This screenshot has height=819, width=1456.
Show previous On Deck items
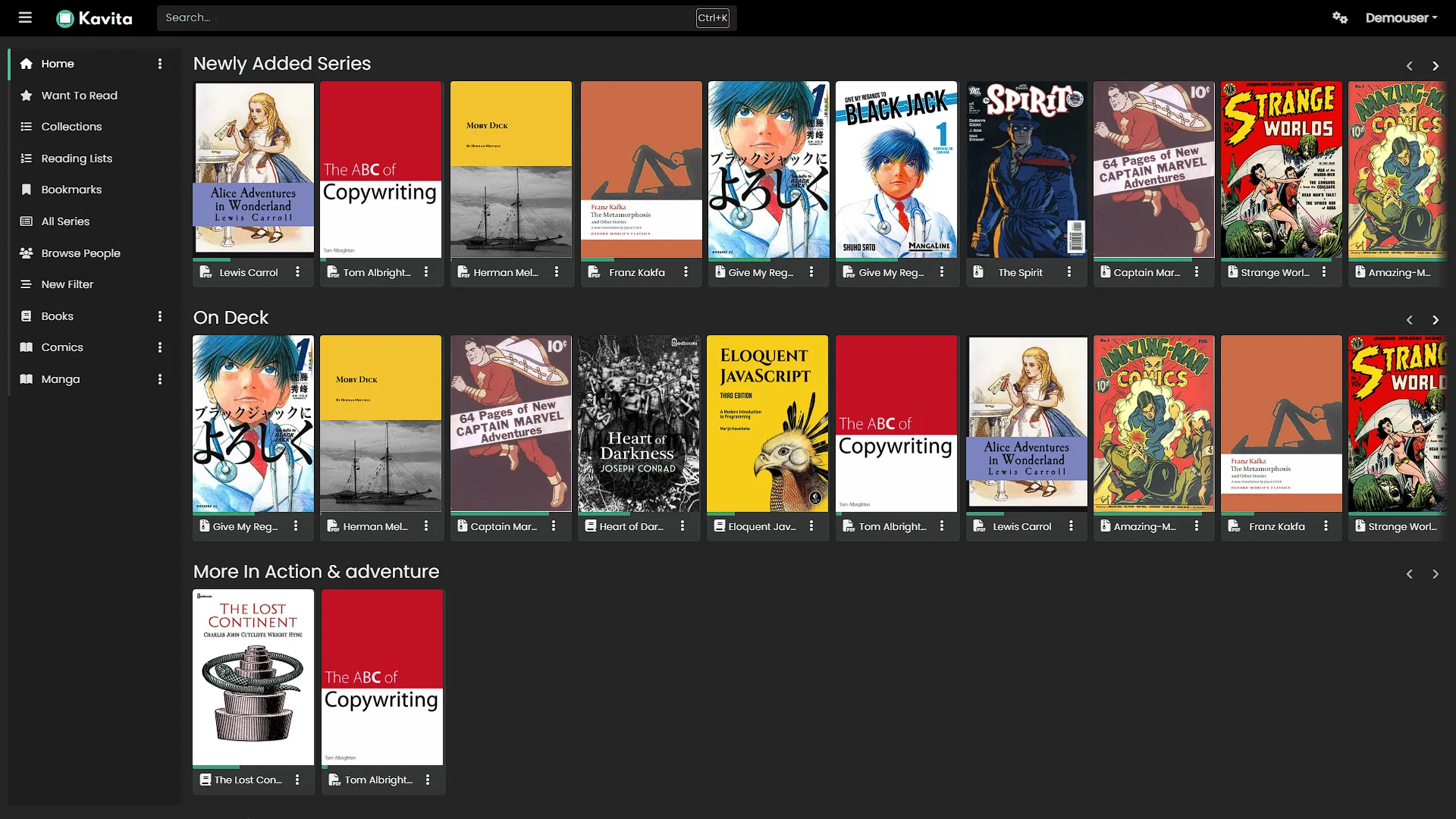1410,320
